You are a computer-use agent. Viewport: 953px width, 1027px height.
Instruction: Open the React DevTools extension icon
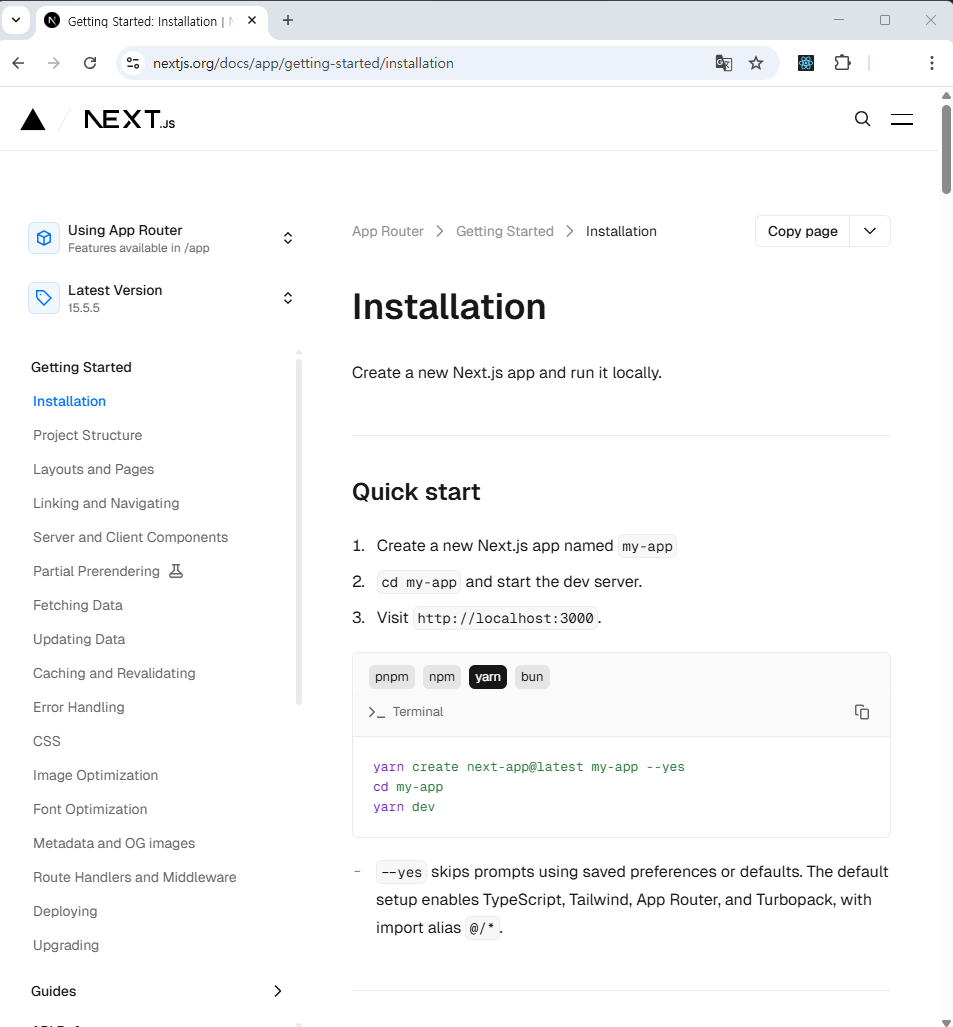coord(806,63)
